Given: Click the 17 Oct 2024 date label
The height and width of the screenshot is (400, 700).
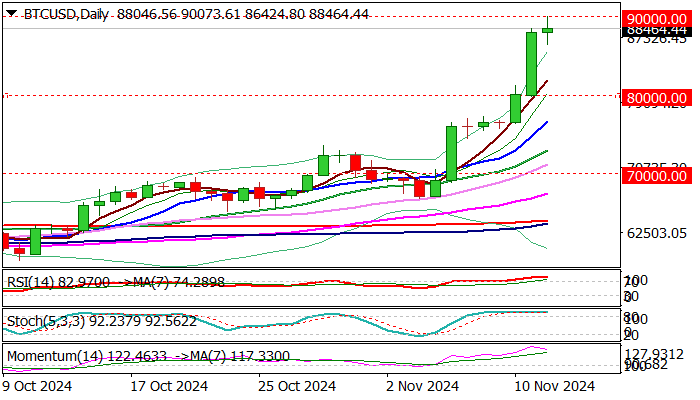Looking at the screenshot, I should coord(170,386).
